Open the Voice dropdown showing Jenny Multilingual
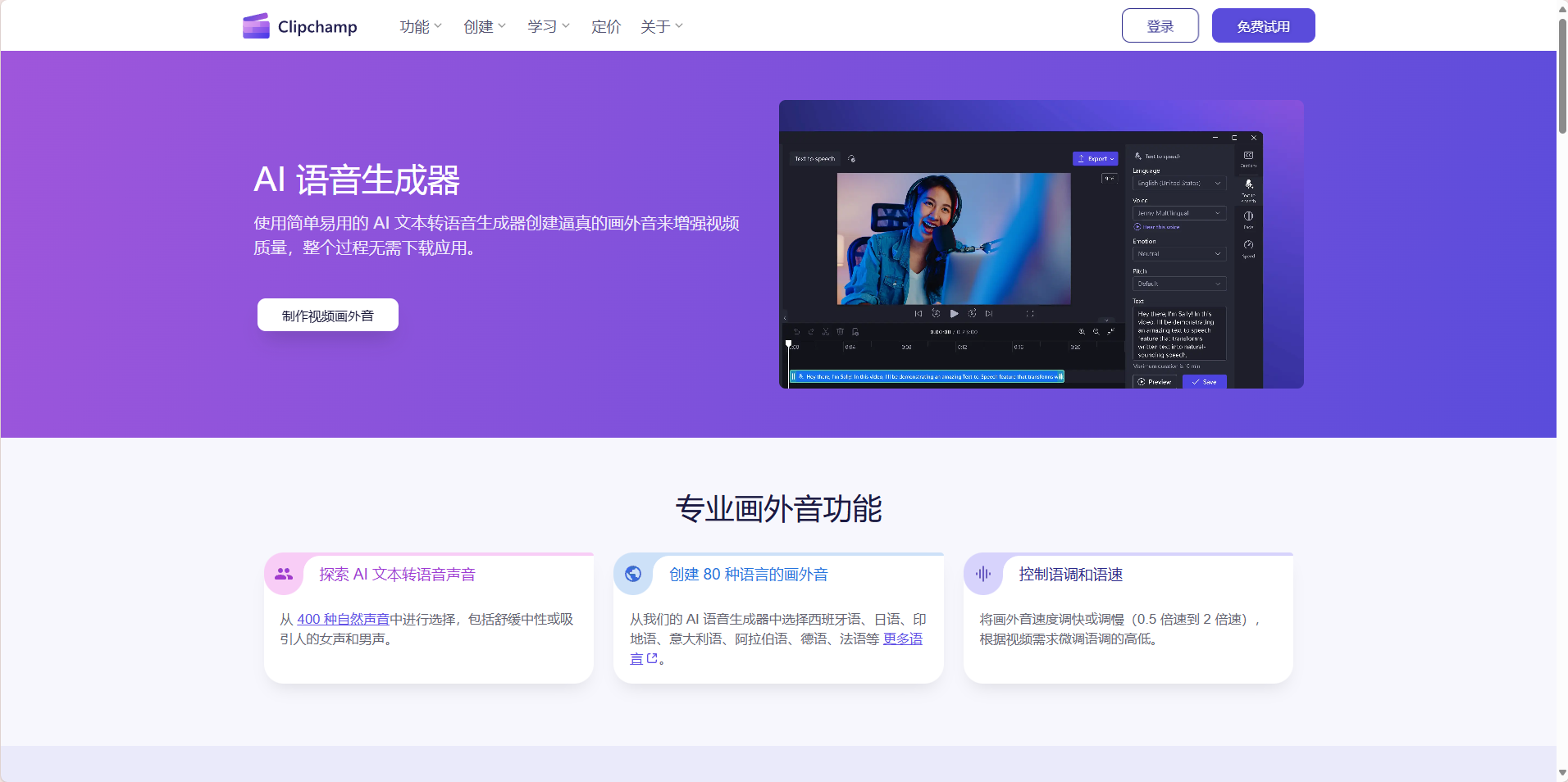The width and height of the screenshot is (1568, 782). click(1178, 213)
